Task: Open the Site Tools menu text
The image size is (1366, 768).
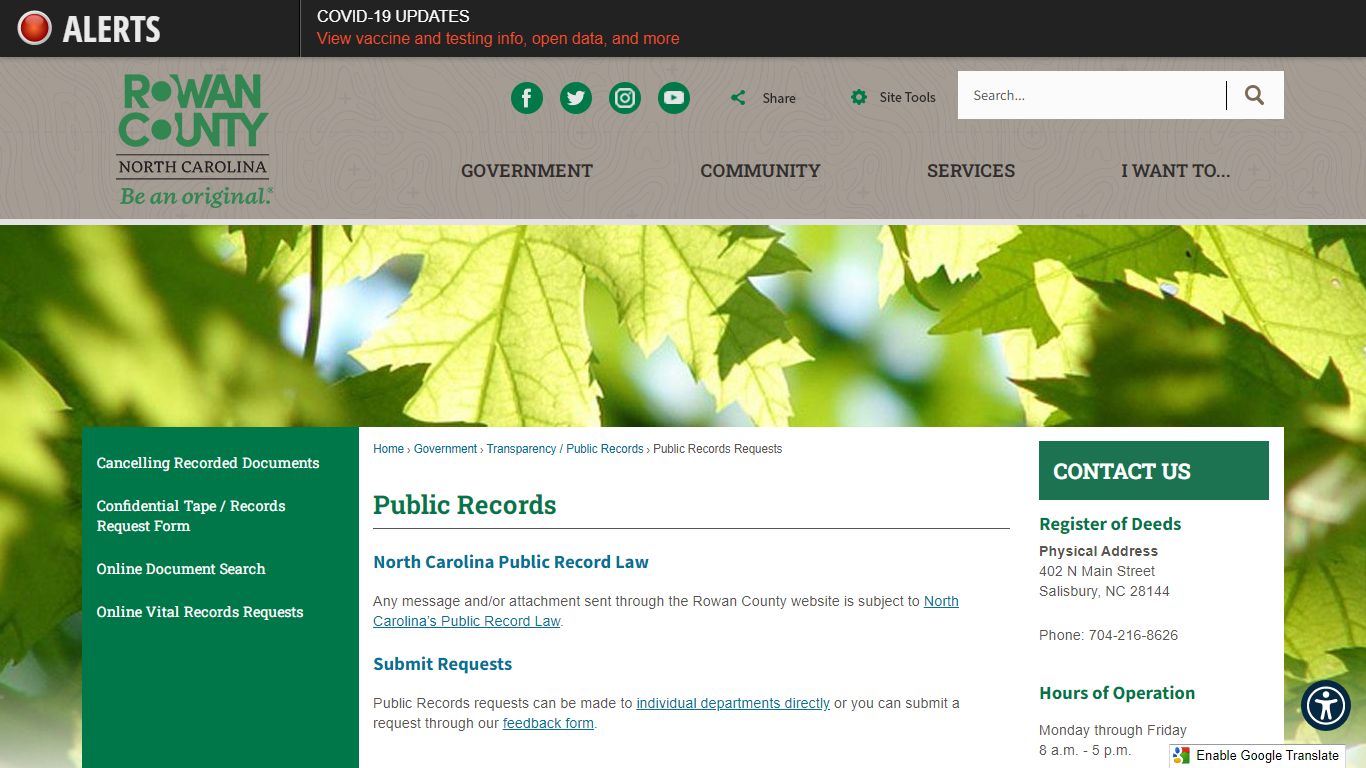Action: coord(907,97)
